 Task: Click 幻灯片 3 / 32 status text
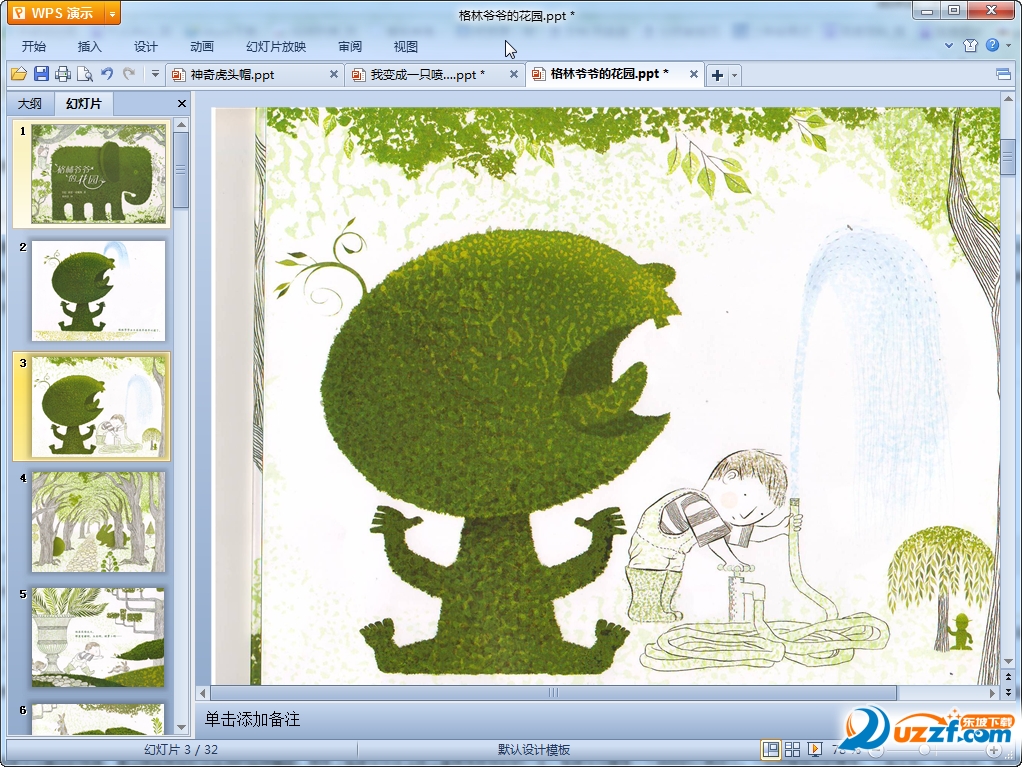pos(181,749)
